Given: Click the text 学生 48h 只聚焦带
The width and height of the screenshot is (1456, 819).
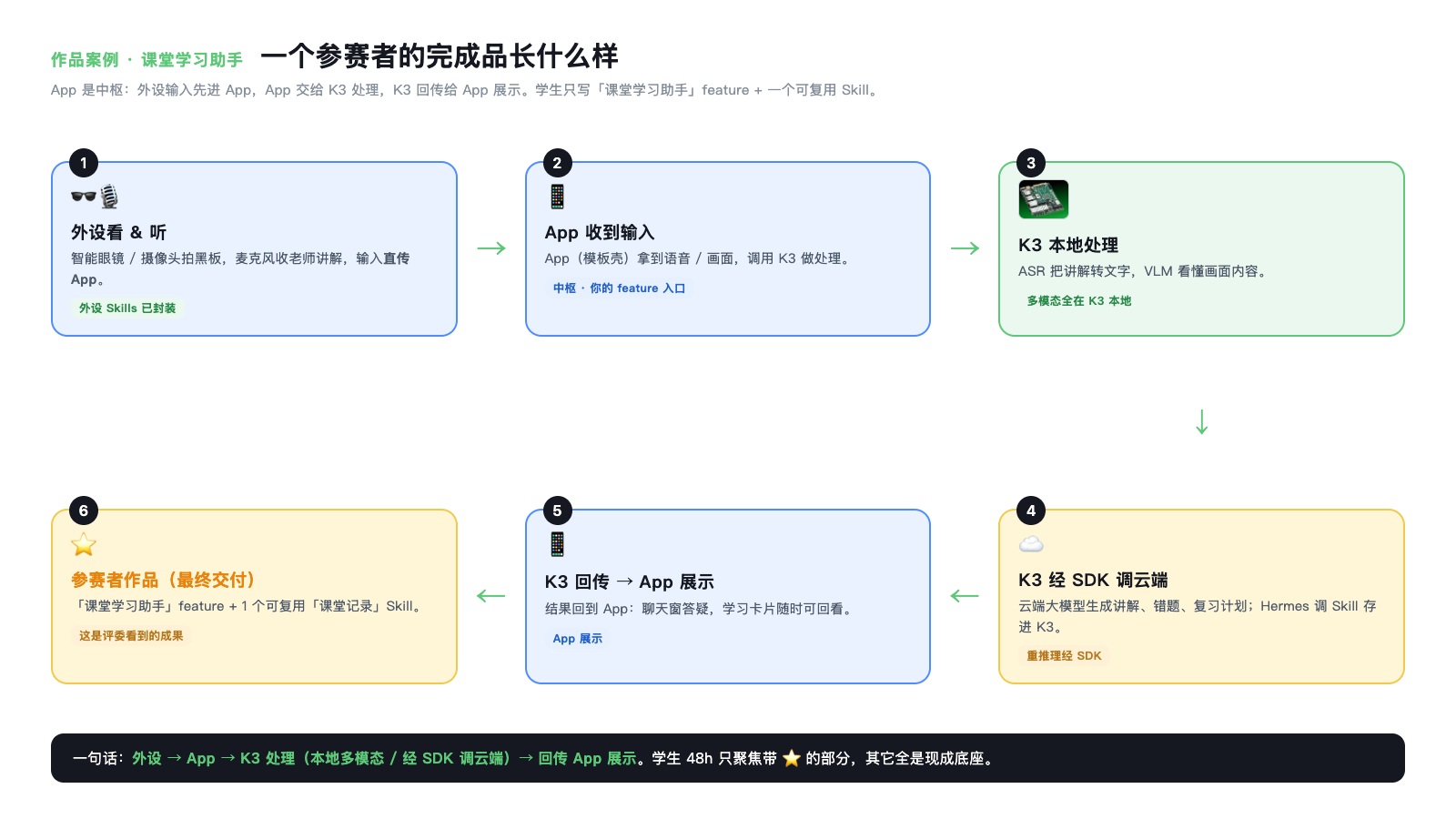Looking at the screenshot, I should 714,758.
